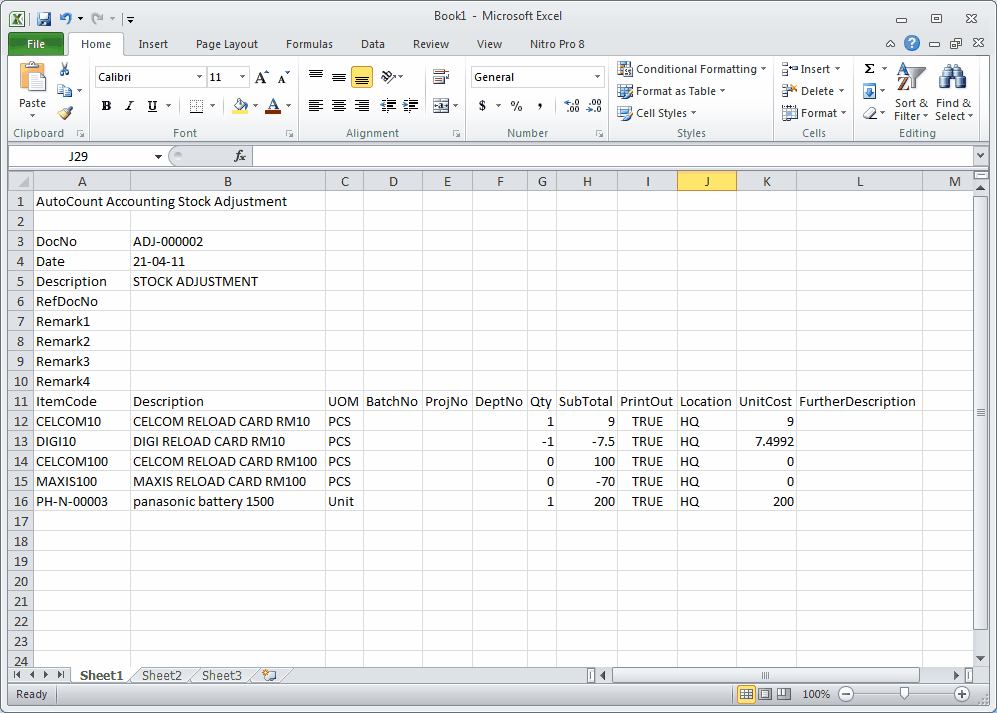Click the Orientation text angle icon

[x=388, y=77]
